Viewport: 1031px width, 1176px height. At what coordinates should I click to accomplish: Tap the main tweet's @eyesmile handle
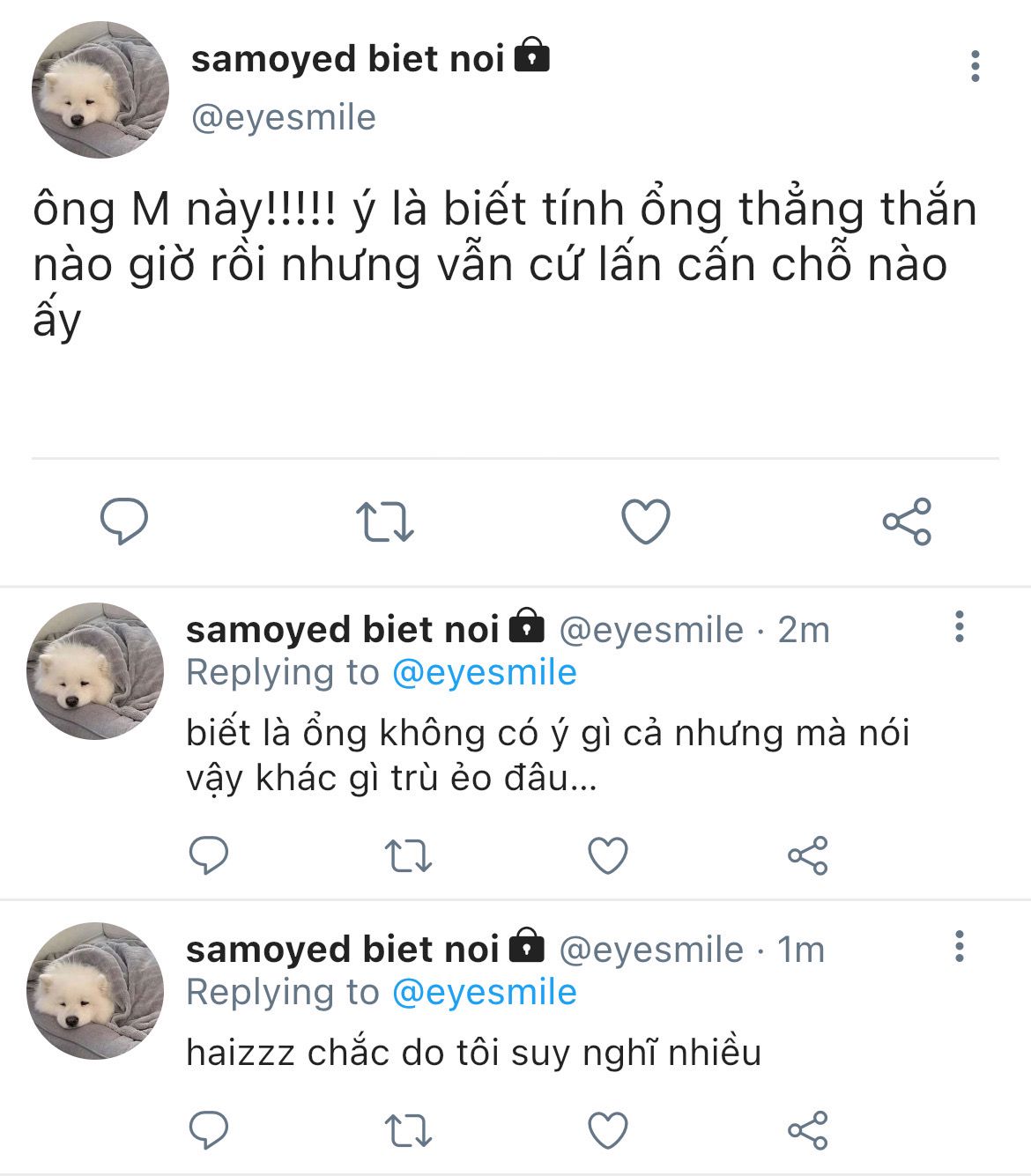284,117
